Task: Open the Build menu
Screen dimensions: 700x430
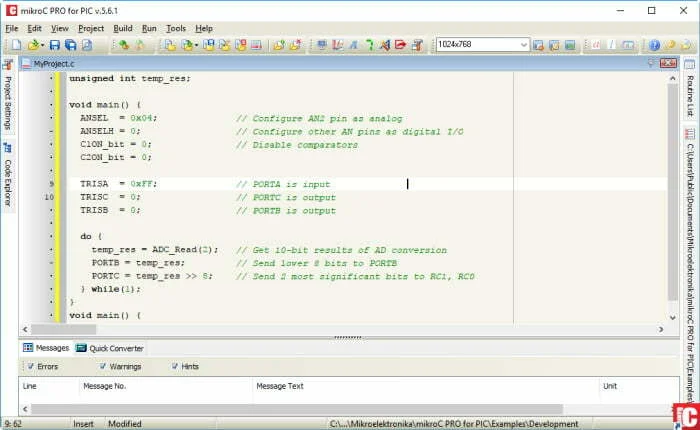Action: click(x=123, y=29)
